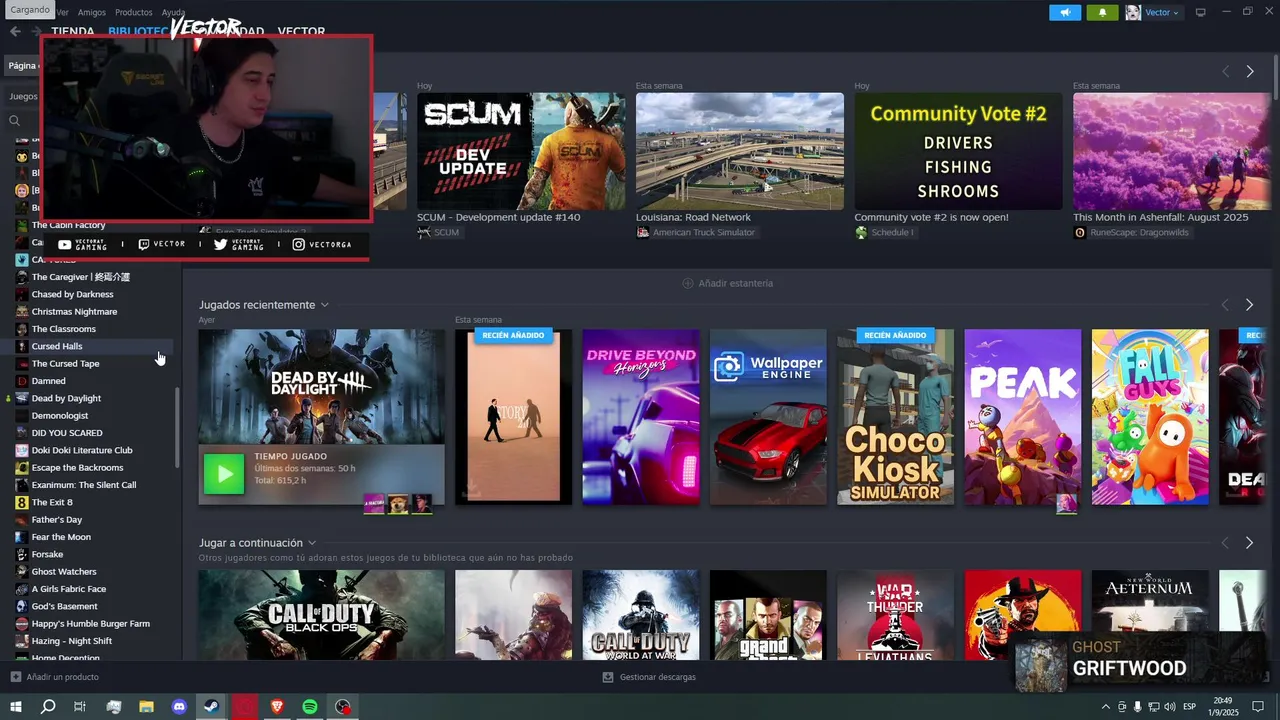The height and width of the screenshot is (720, 1280).
Task: Open the announcements megaphone button
Action: pos(1065,12)
